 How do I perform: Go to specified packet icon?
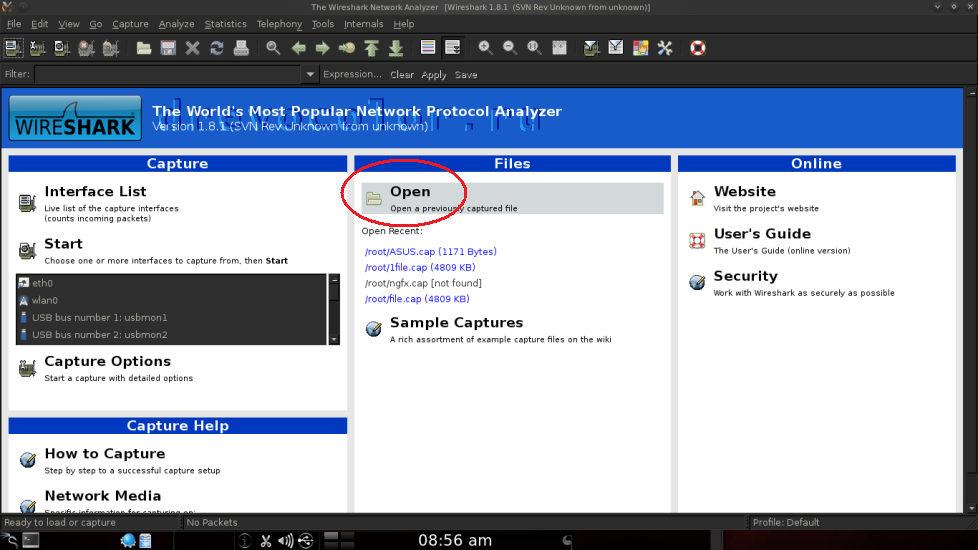point(347,48)
